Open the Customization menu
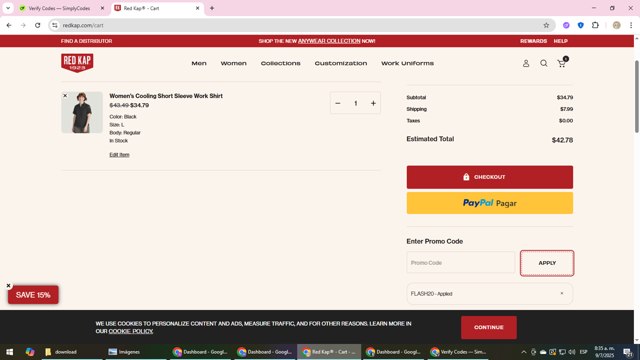This screenshot has height=360, width=640. coord(341,63)
